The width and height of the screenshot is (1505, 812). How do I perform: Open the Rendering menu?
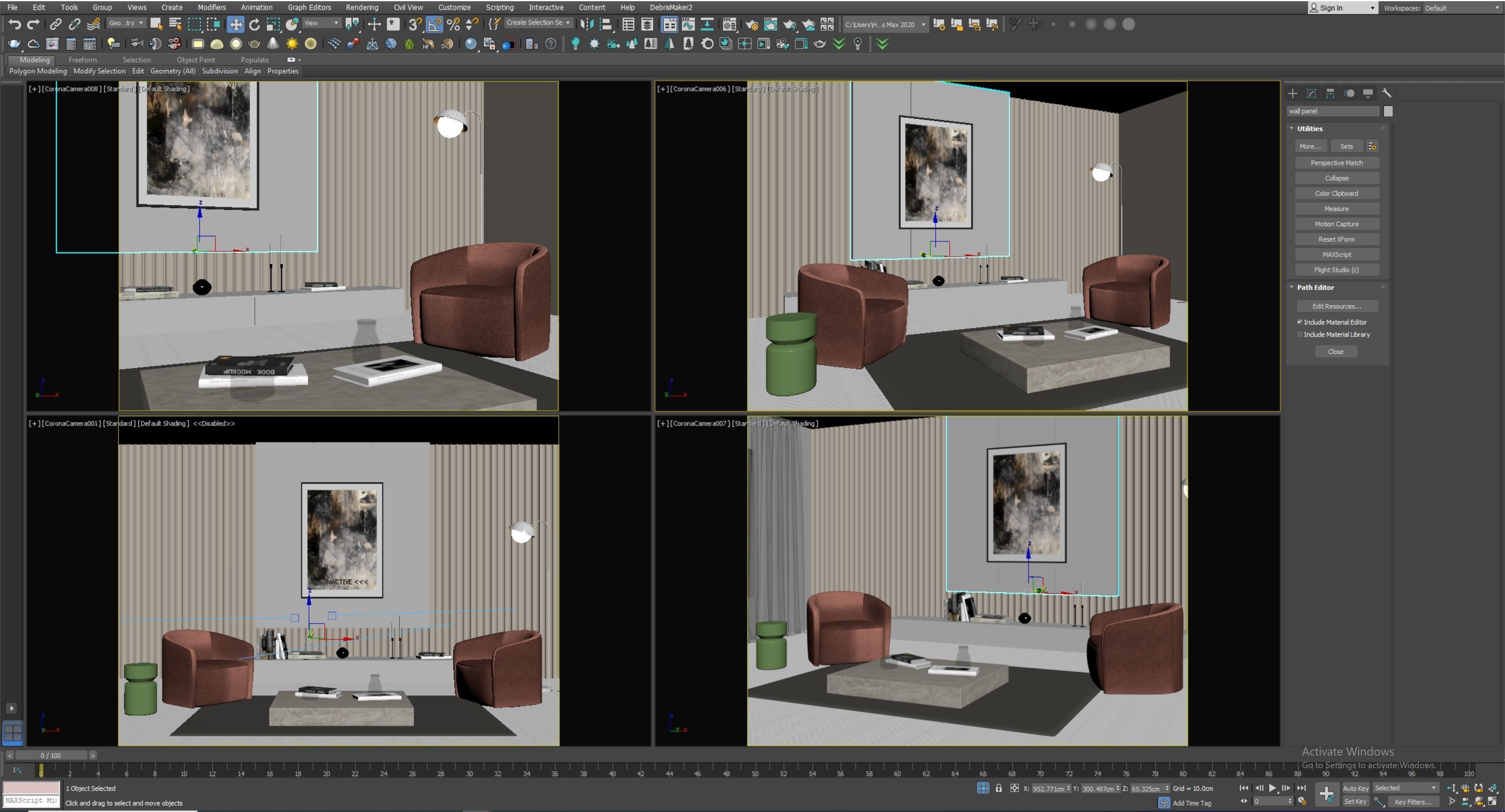click(x=362, y=7)
